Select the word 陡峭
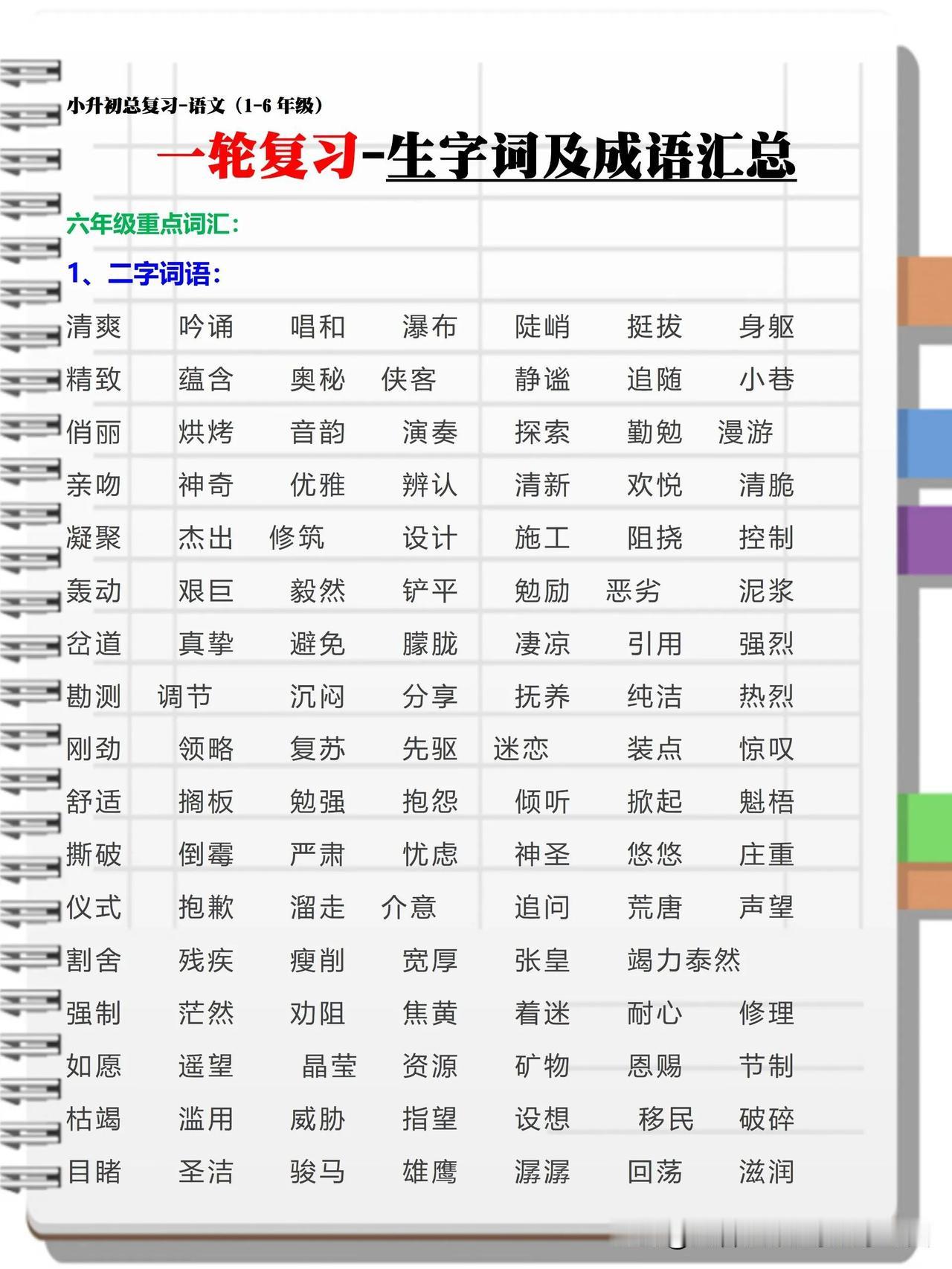The width and height of the screenshot is (952, 1269). (542, 327)
